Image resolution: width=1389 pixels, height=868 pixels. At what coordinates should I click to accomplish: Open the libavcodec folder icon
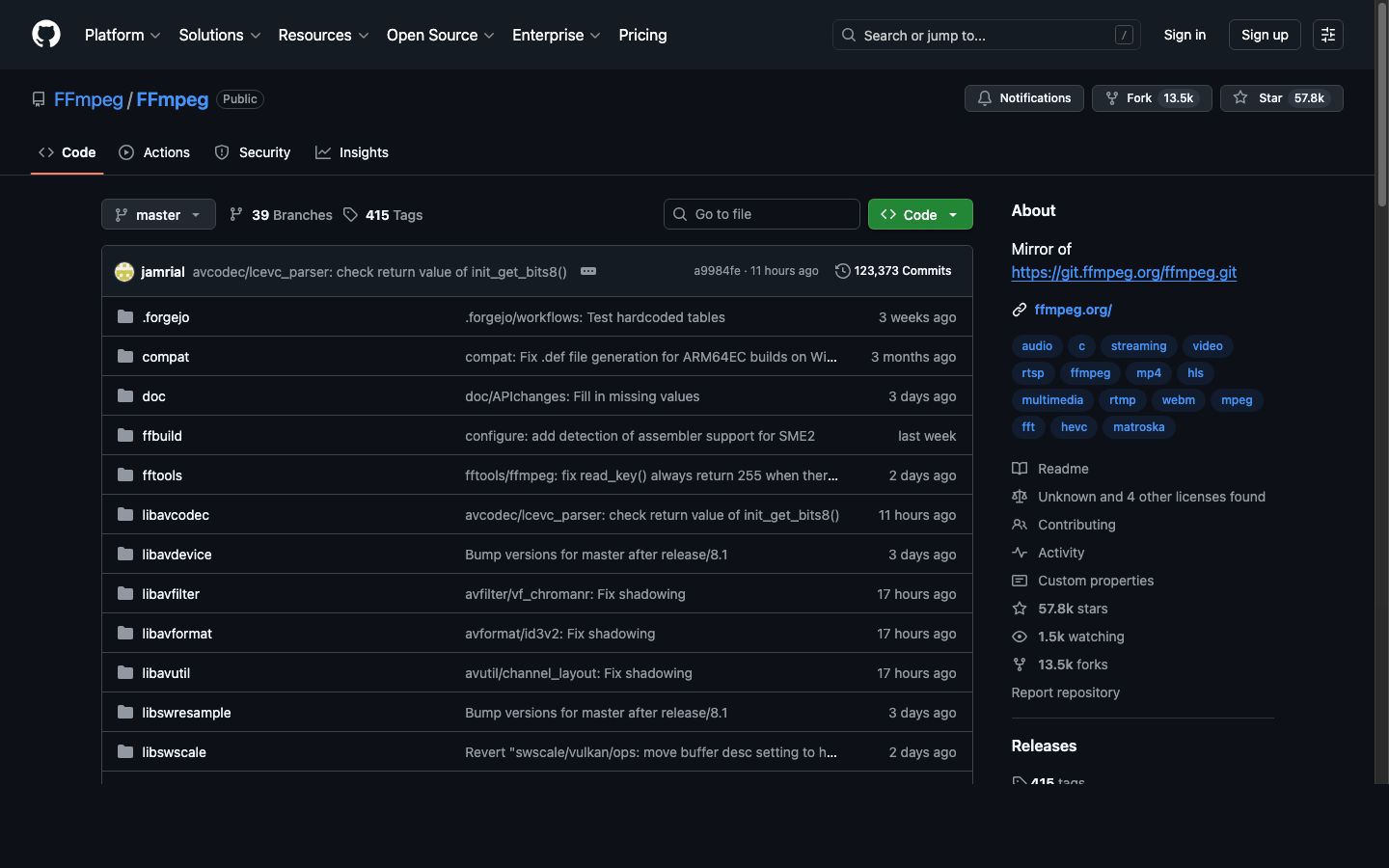124,514
